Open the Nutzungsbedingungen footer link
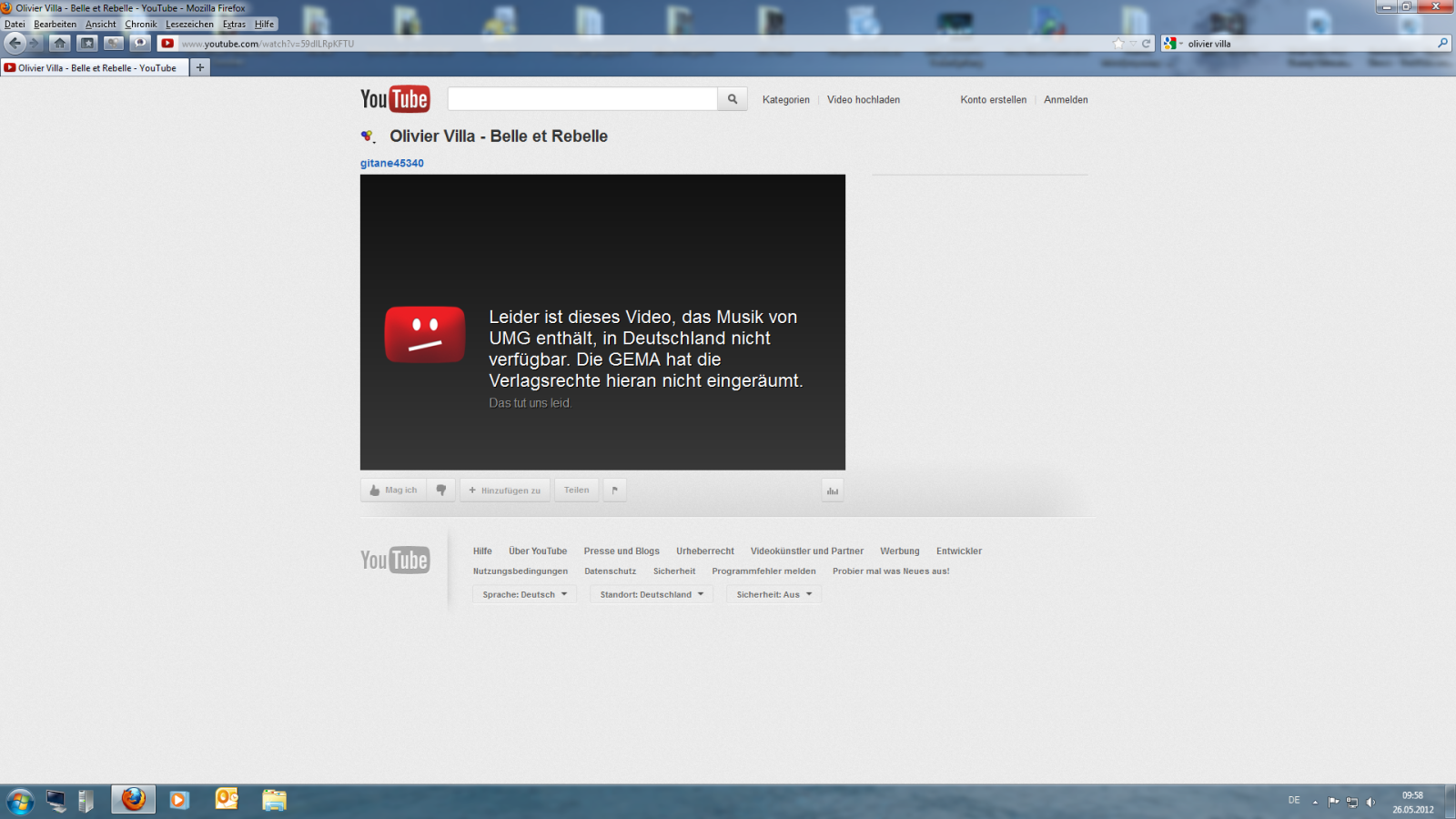1456x819 pixels. (x=521, y=571)
